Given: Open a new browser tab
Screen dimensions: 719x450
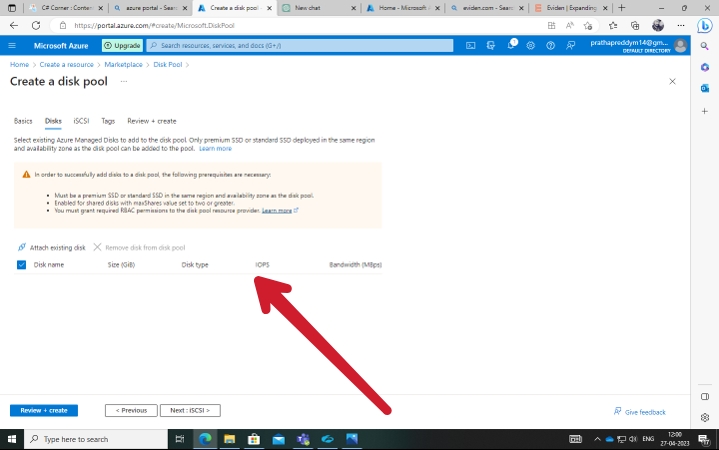Looking at the screenshot, I should (x=622, y=8).
